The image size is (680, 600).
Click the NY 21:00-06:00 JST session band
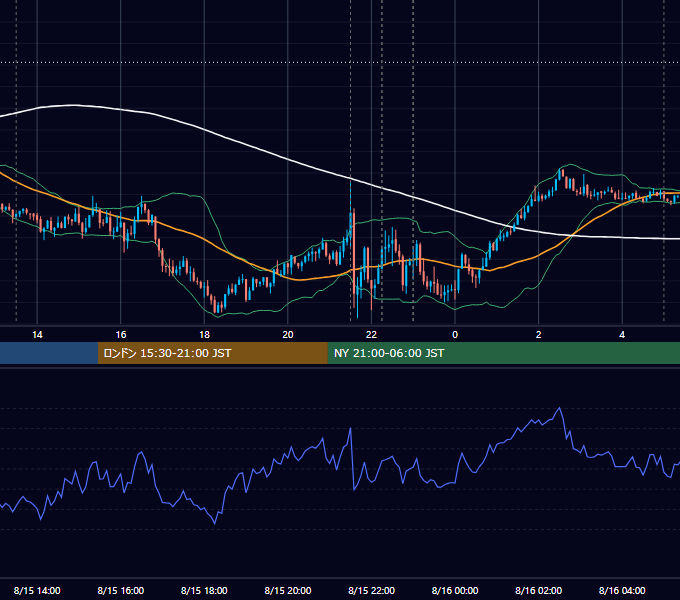pos(503,353)
